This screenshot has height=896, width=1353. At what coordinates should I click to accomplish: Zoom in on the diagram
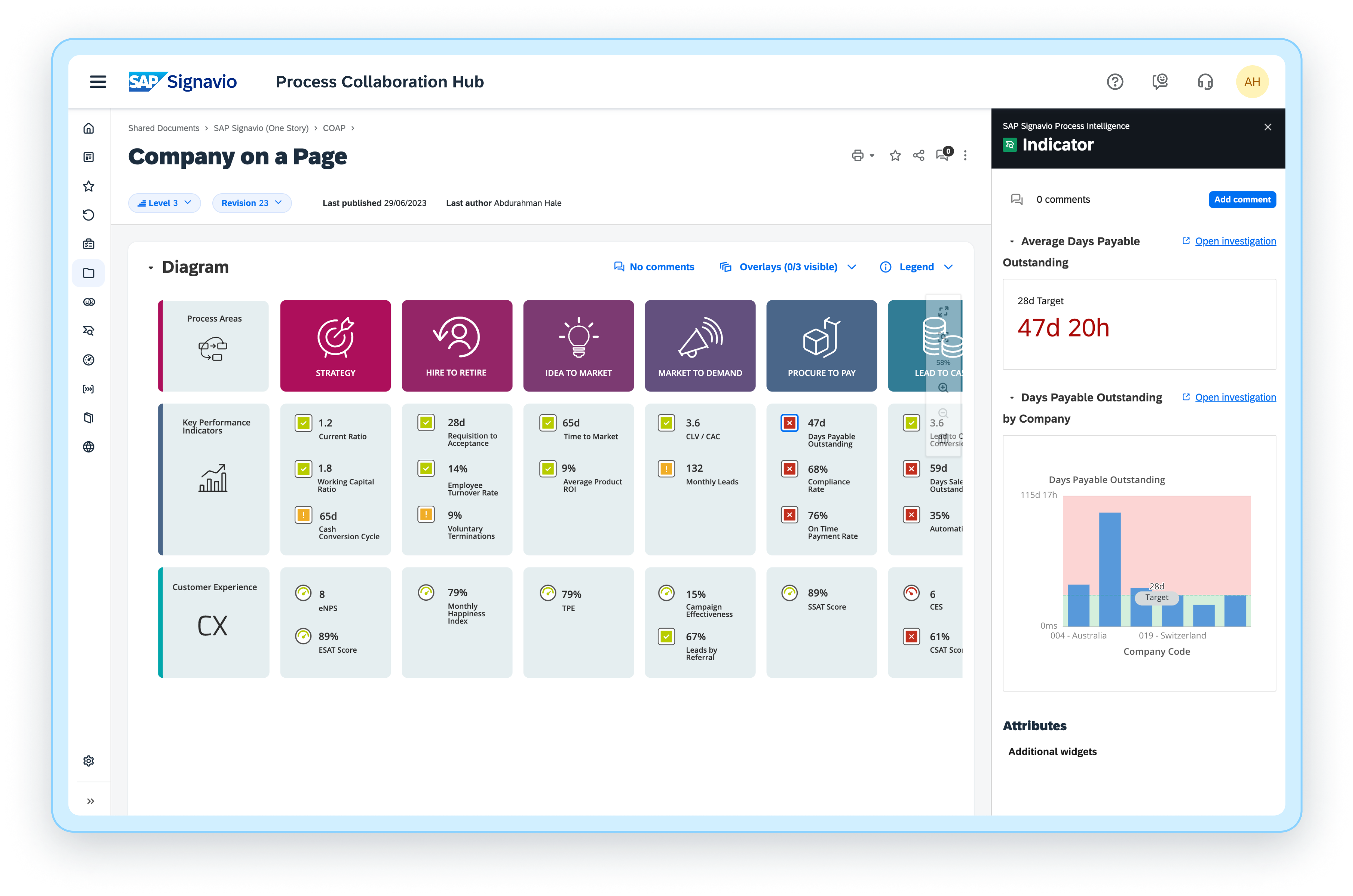click(x=943, y=387)
